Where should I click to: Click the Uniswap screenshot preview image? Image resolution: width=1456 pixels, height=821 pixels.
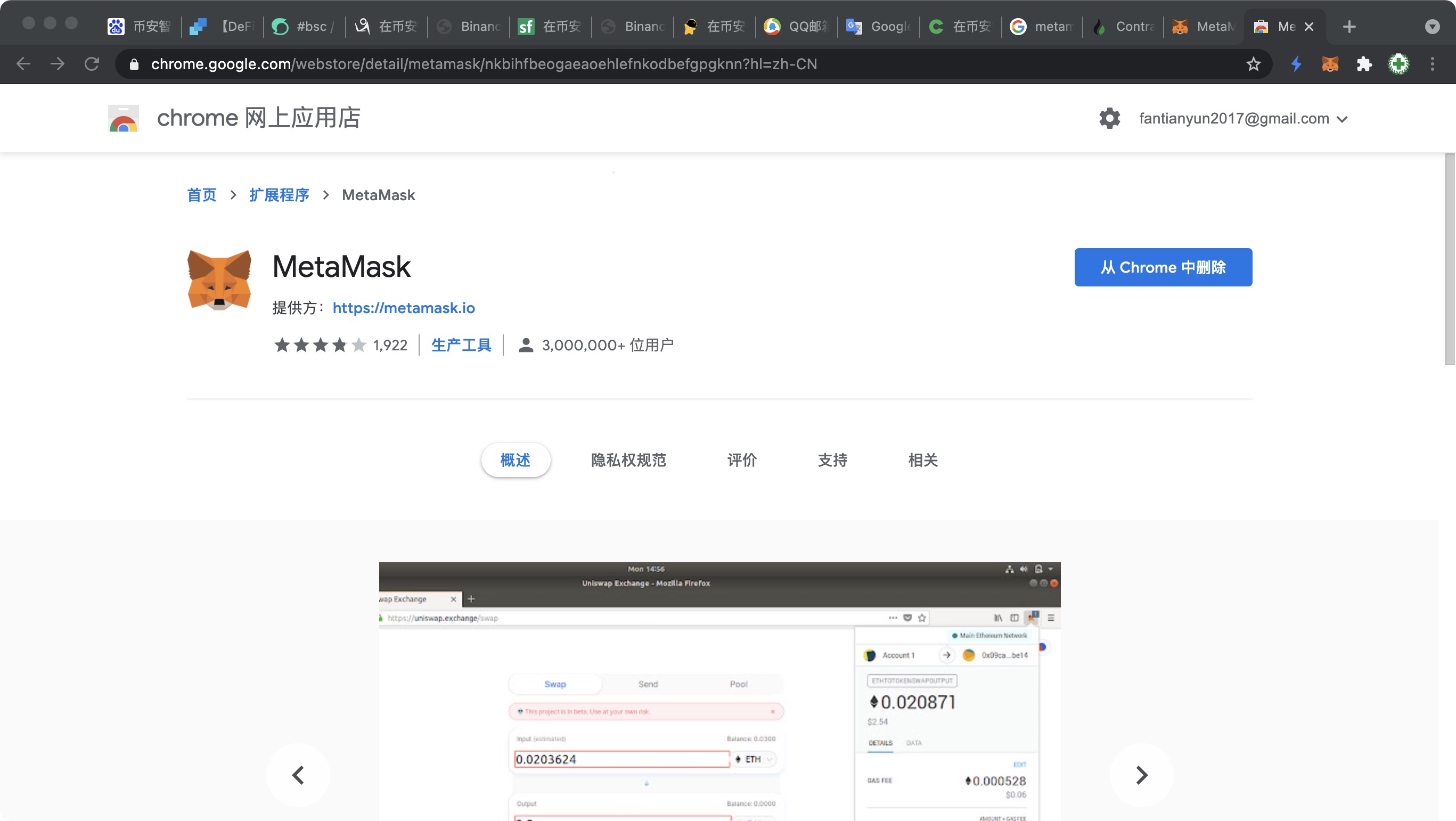click(x=719, y=691)
